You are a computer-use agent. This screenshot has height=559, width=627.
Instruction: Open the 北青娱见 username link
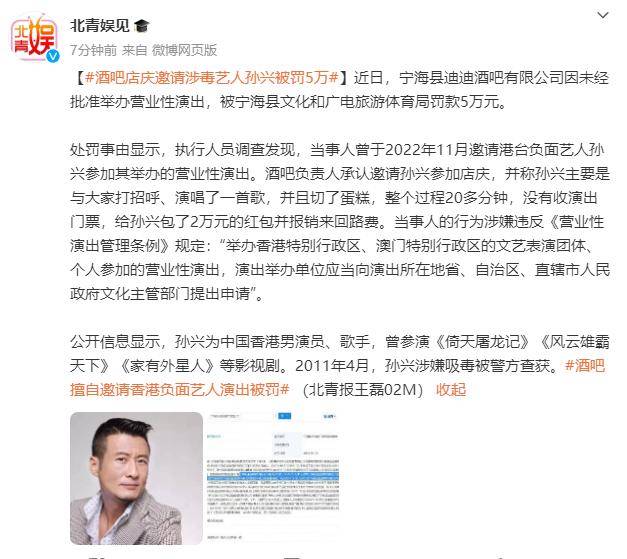tap(100, 26)
